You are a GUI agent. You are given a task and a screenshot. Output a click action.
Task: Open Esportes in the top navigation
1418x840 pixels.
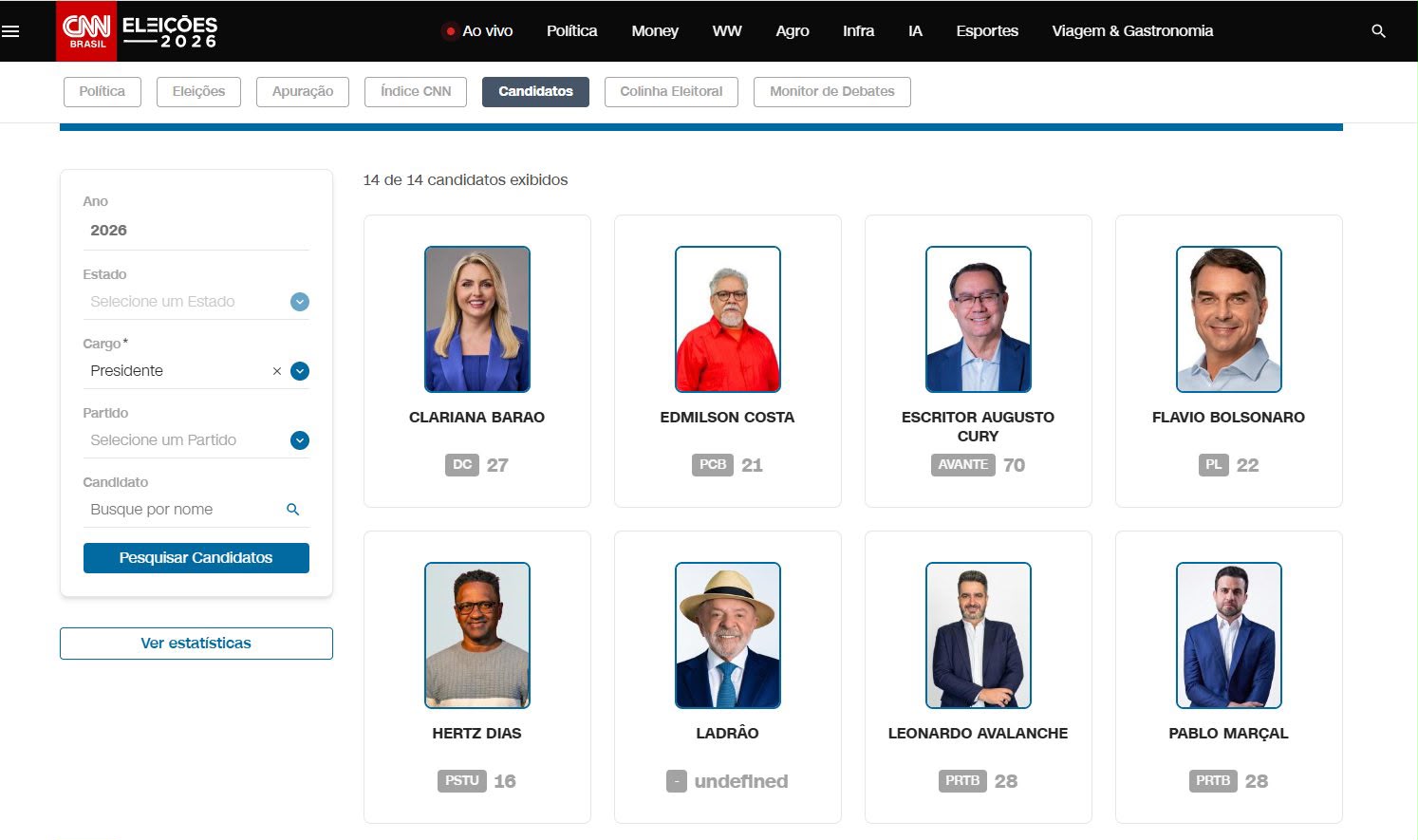pyautogui.click(x=987, y=31)
